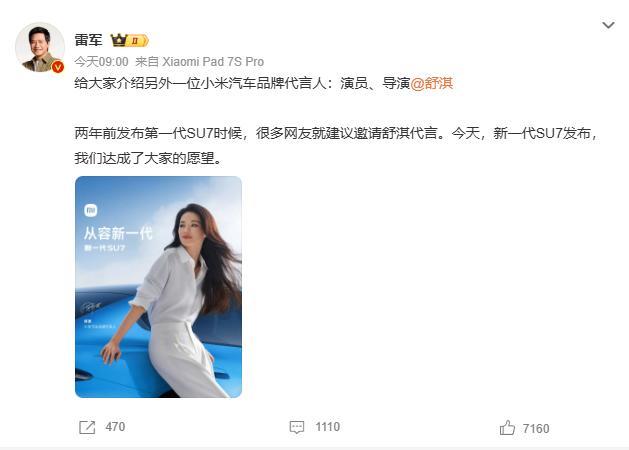Click the Xiaomi logo in the poster

(x=91, y=210)
